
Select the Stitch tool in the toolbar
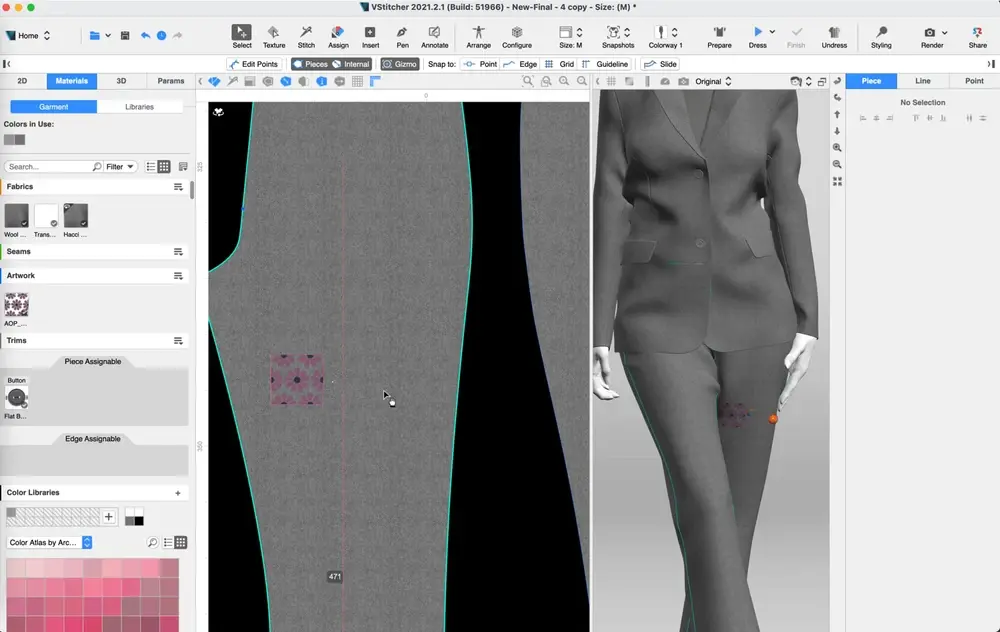tap(306, 37)
